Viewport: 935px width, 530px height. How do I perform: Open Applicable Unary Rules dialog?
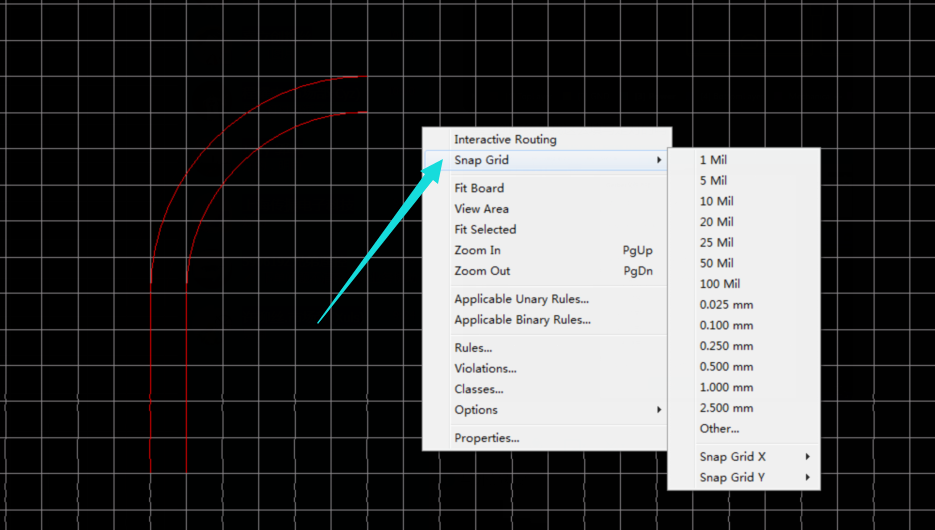(x=521, y=299)
